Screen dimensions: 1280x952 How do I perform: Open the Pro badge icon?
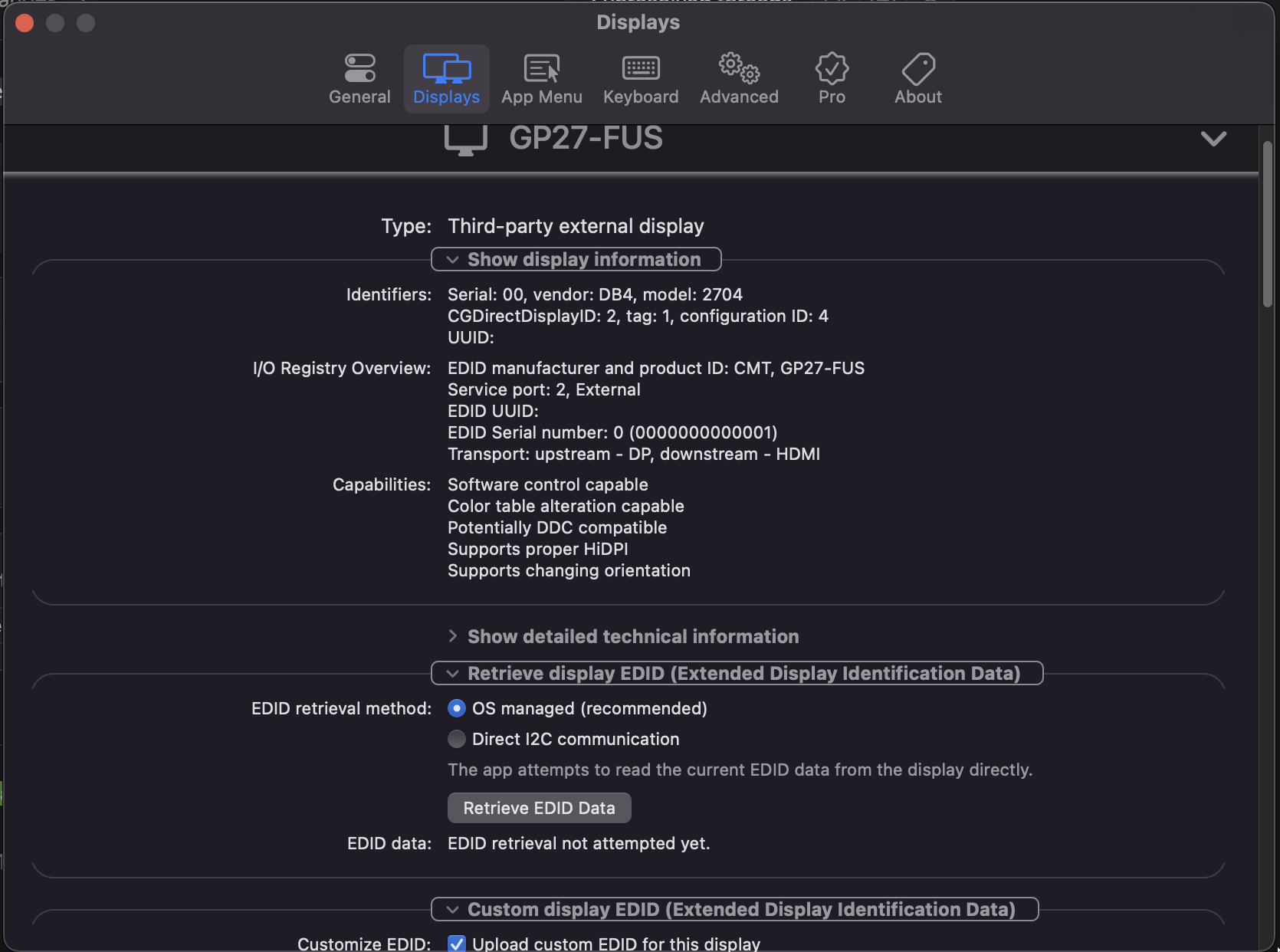(x=832, y=68)
